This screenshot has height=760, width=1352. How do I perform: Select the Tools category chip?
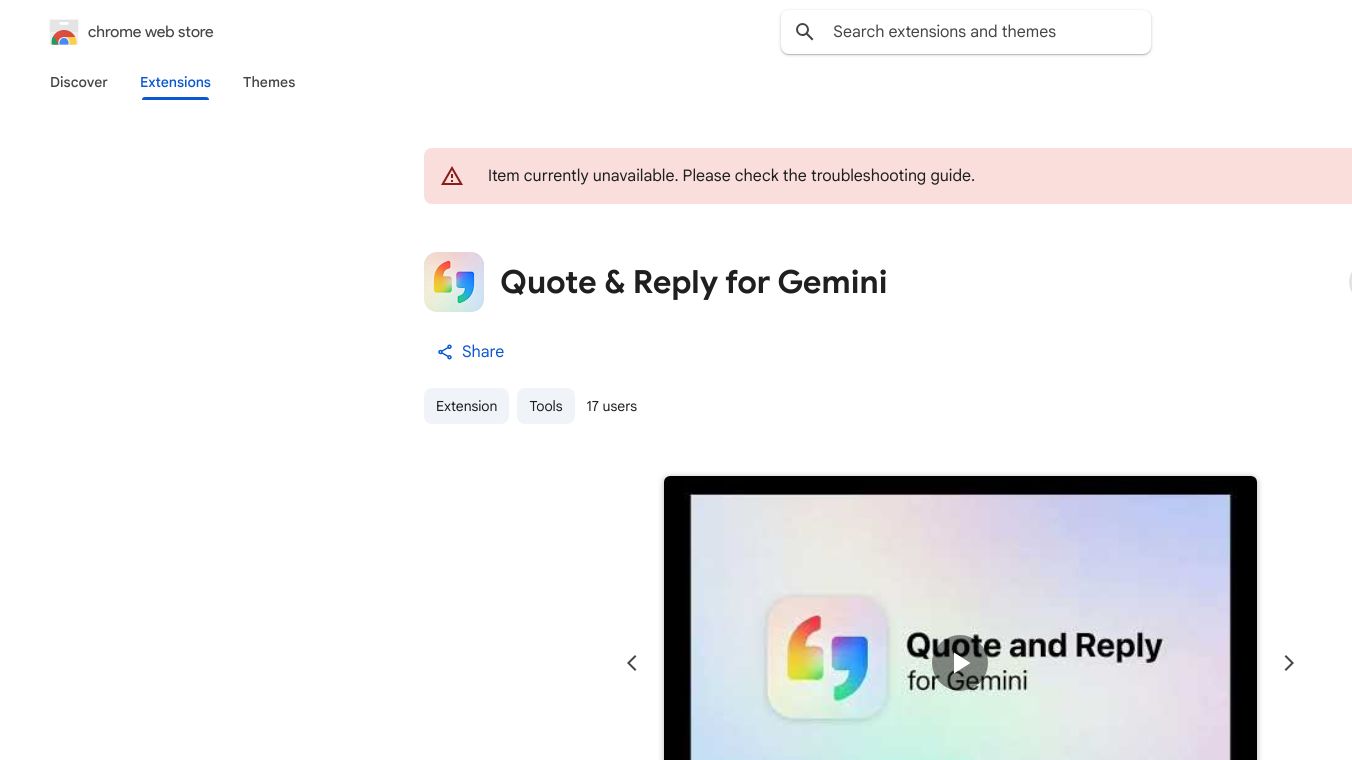(x=545, y=406)
